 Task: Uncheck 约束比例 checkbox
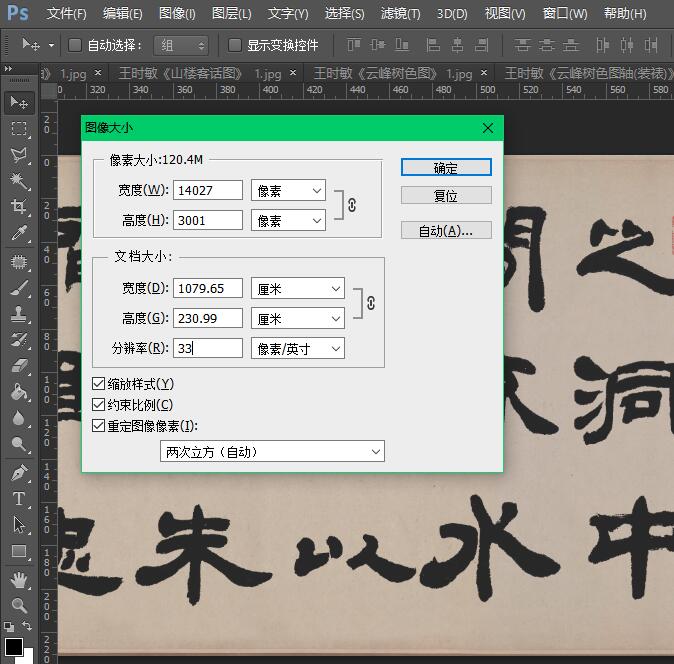click(98, 404)
